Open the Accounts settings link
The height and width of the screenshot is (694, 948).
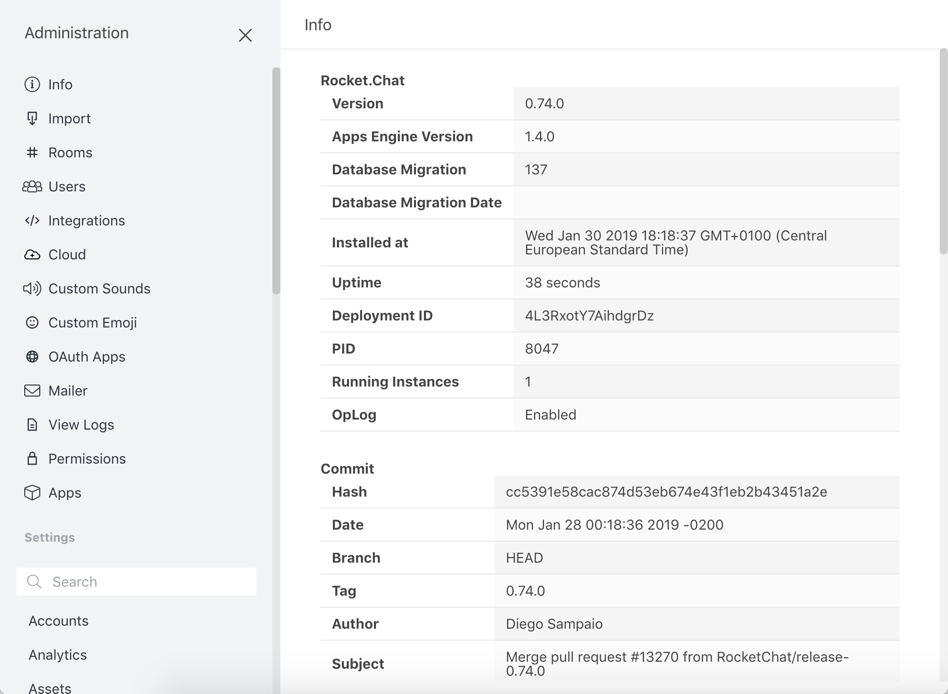(58, 621)
